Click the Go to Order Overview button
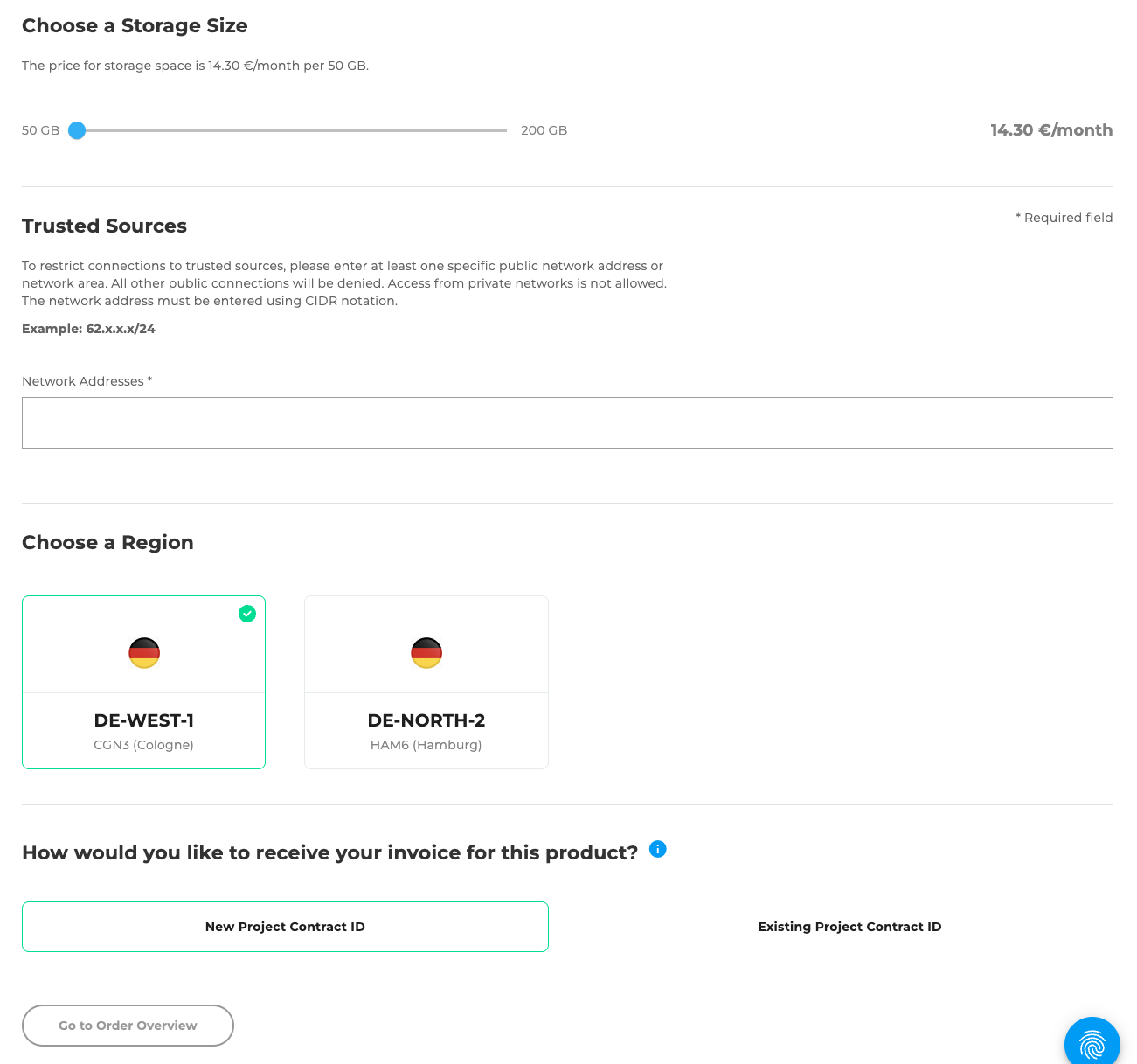The width and height of the screenshot is (1137, 1064). coord(127,1025)
